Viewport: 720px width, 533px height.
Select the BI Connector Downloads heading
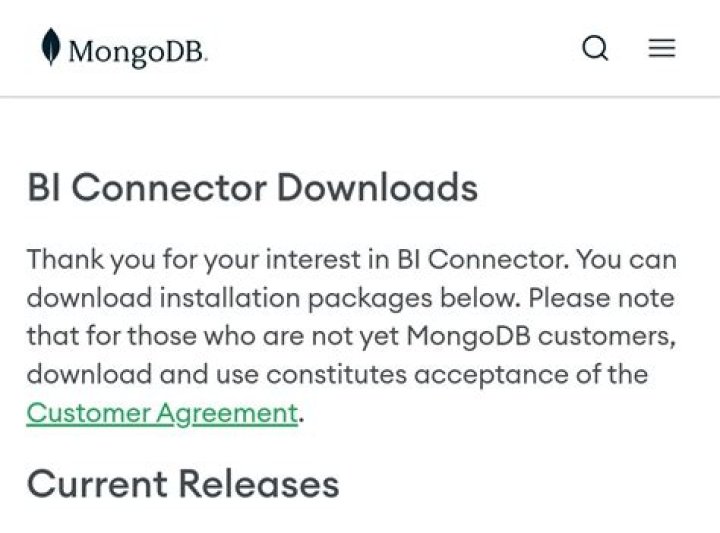tap(253, 188)
